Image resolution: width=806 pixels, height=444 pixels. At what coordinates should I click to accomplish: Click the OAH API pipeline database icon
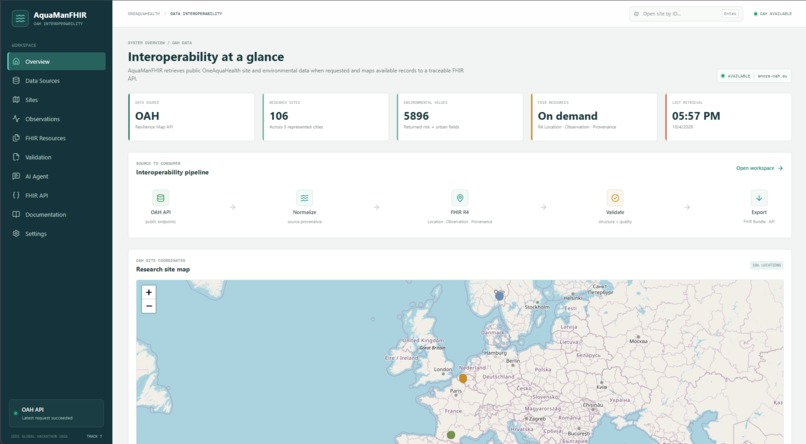pyautogui.click(x=160, y=198)
